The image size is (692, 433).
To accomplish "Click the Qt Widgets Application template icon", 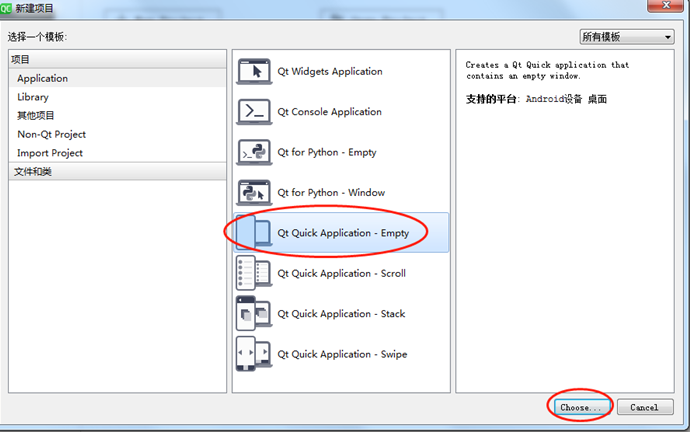I will coord(254,72).
